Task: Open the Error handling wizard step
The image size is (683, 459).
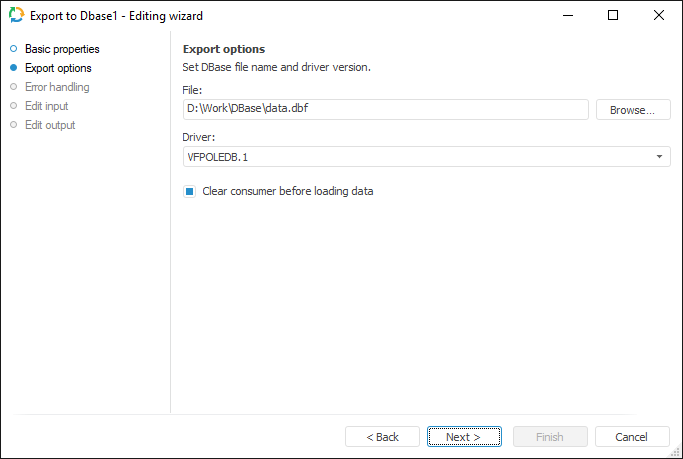Action: point(57,87)
